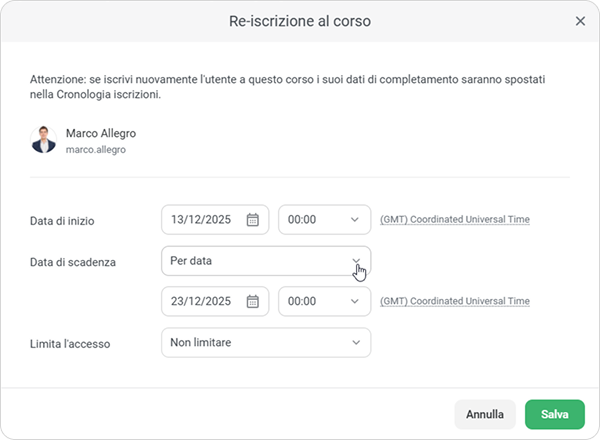Open the 'Per data' expiry type dropdown
The image size is (600, 440).
point(265,261)
